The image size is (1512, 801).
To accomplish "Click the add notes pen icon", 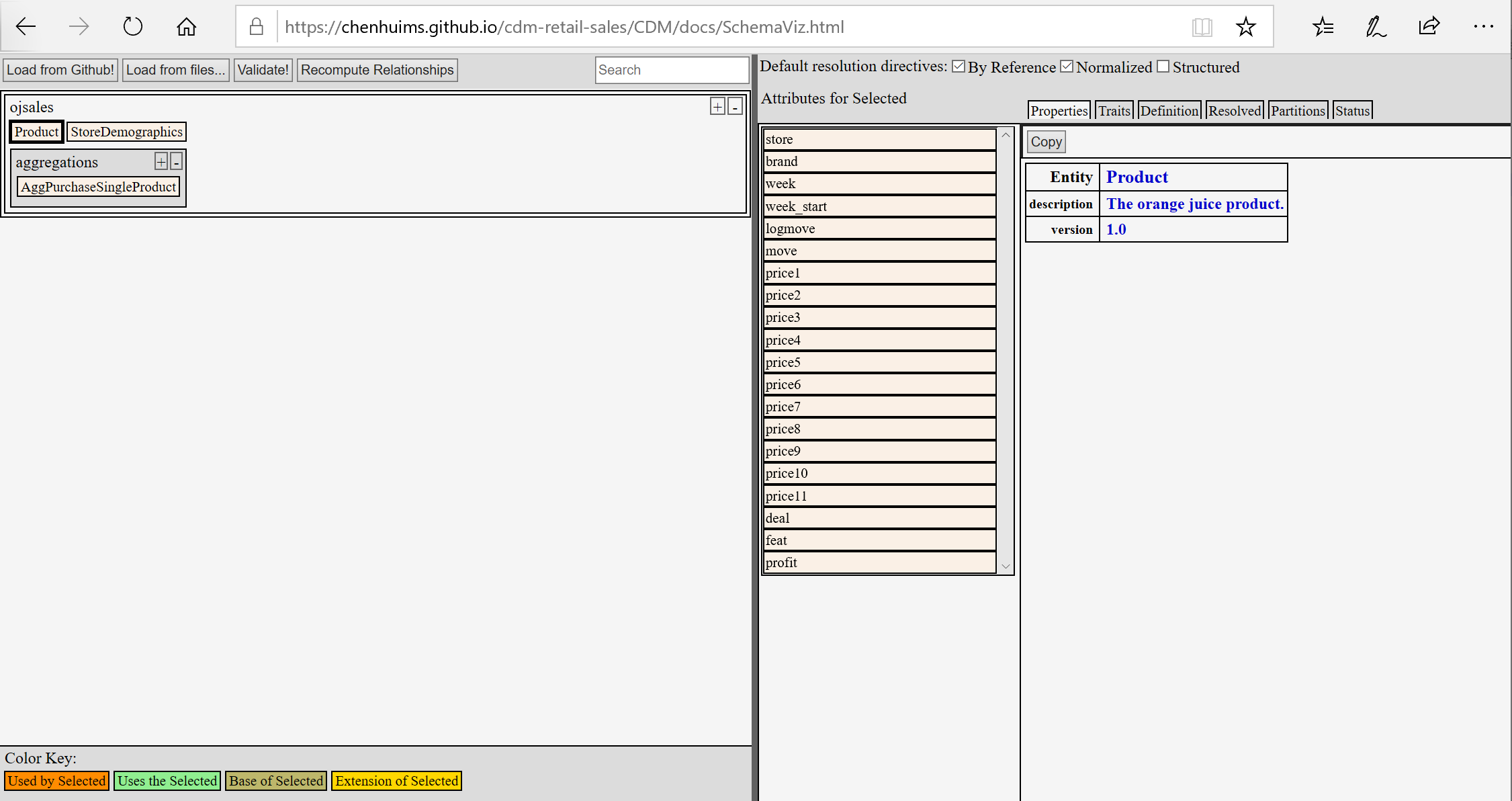I will 1375,27.
